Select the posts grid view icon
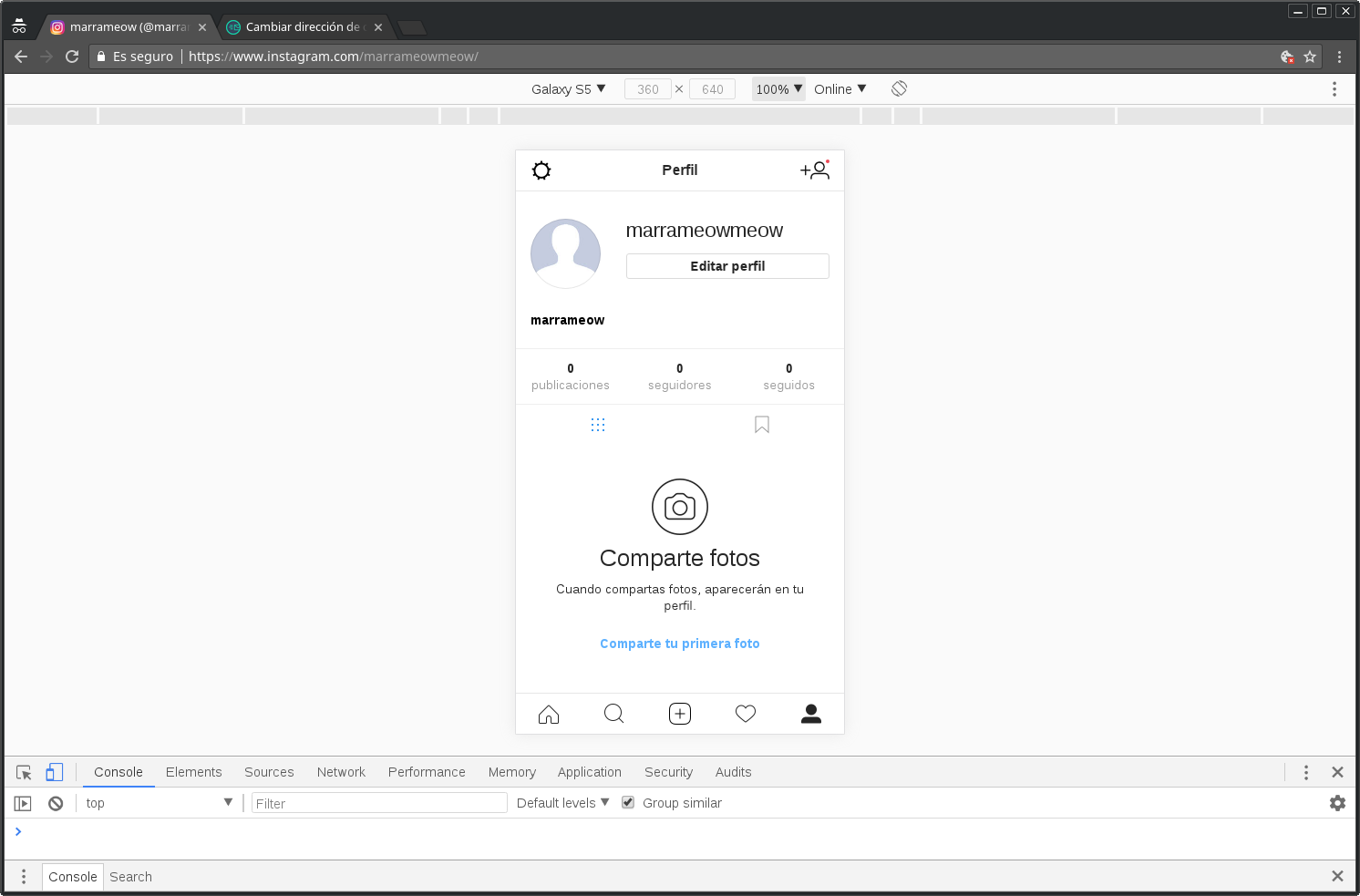 (x=598, y=425)
